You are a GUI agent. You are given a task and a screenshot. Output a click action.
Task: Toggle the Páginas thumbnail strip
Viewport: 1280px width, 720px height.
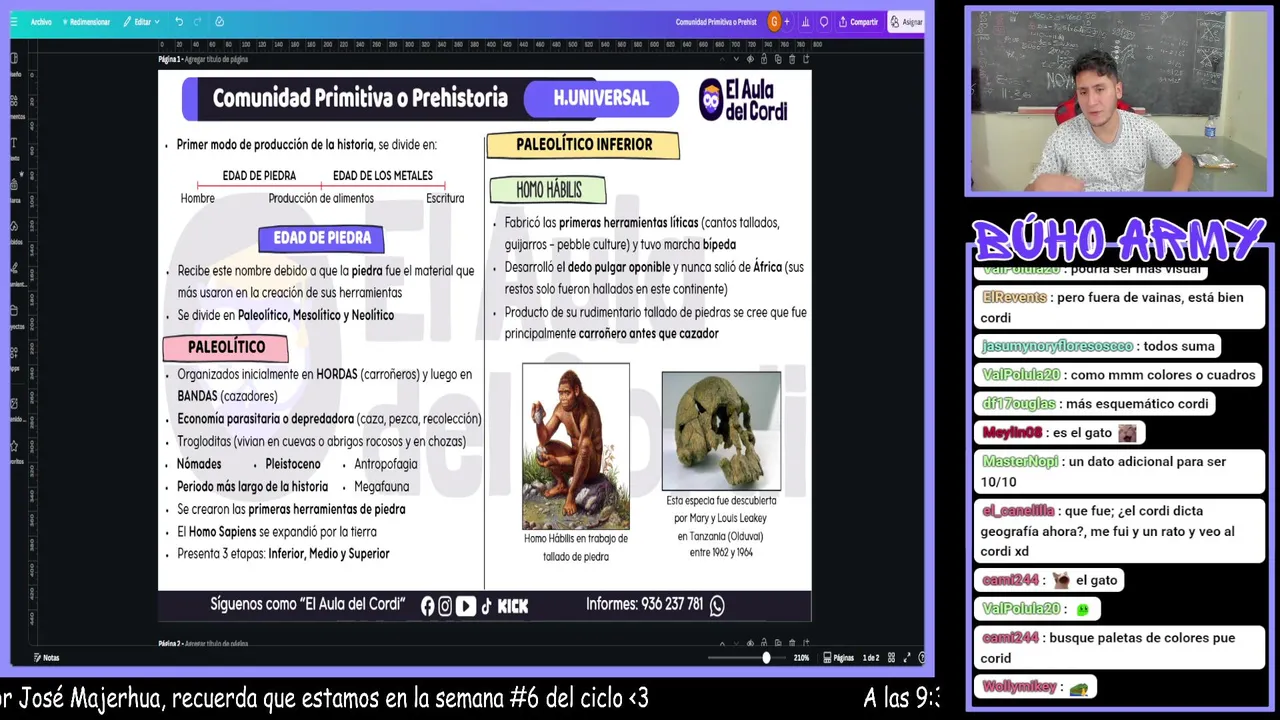coord(838,657)
